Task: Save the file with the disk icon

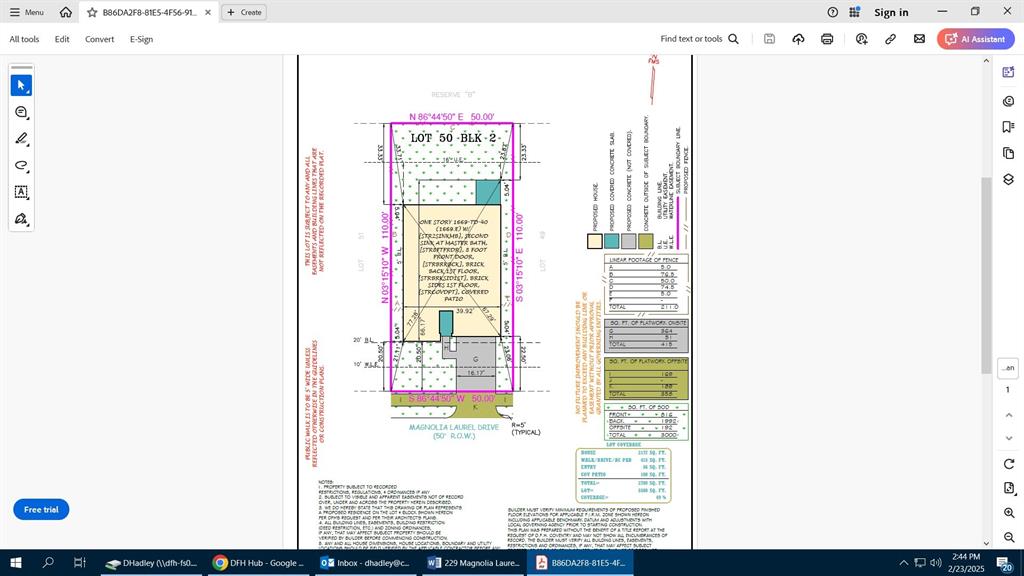Action: 769,39
